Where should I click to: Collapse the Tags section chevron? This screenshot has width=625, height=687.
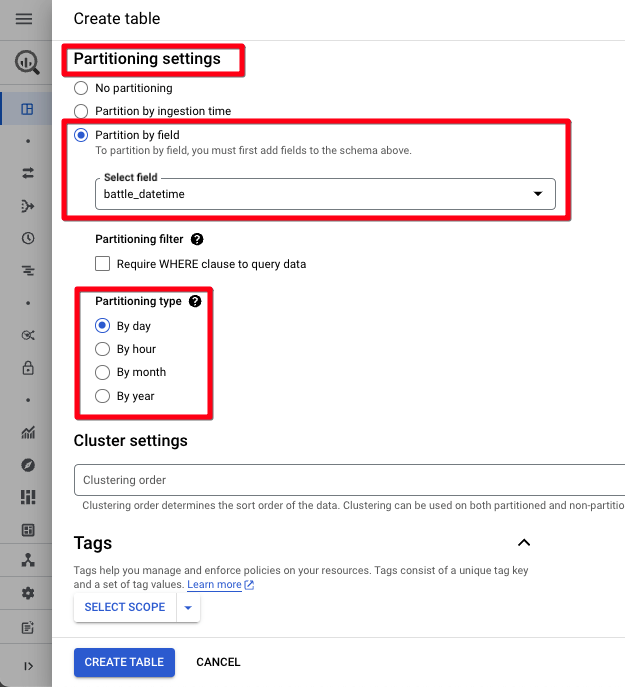click(x=524, y=542)
